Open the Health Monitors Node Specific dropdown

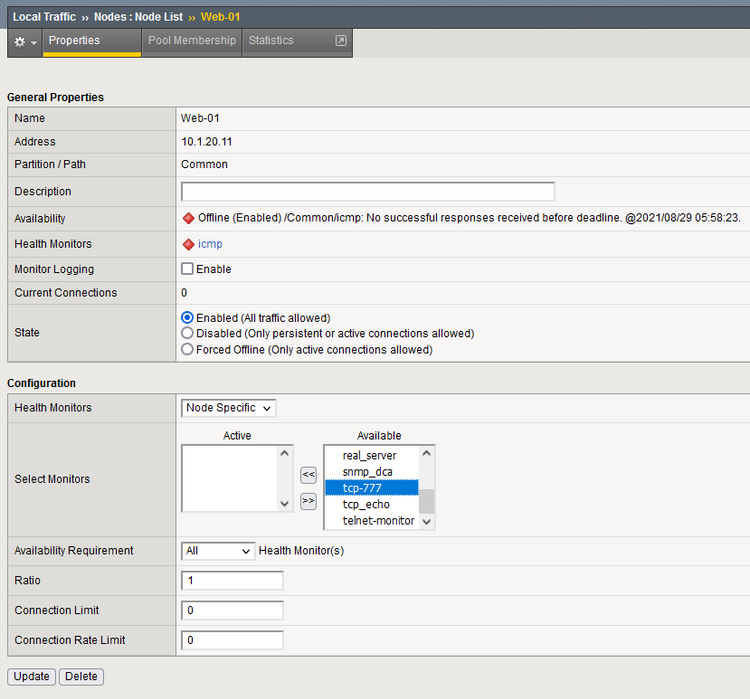[x=229, y=408]
